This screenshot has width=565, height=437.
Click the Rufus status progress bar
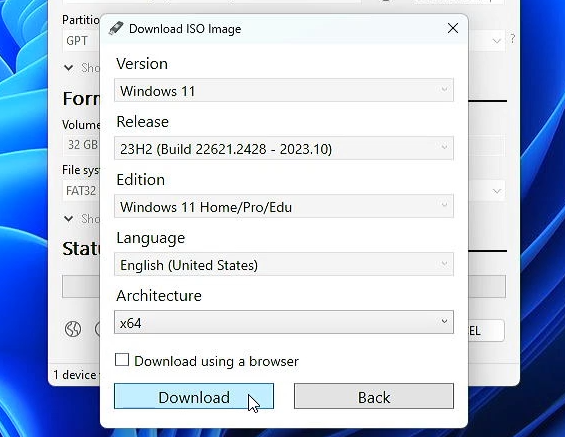click(x=81, y=286)
